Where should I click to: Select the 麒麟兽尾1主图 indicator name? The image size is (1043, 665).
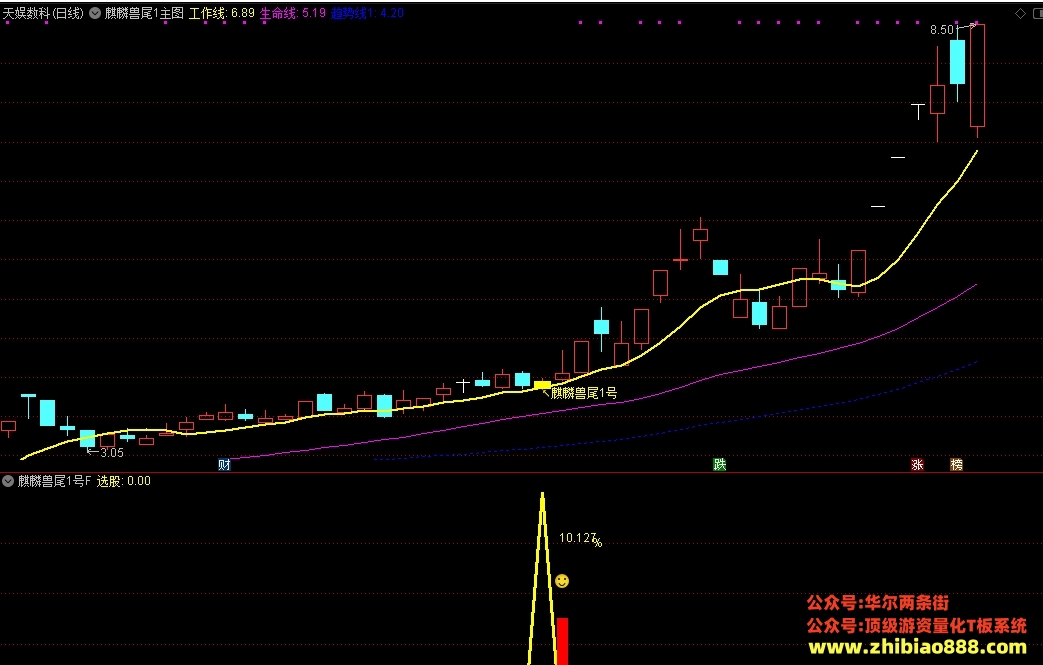144,13
